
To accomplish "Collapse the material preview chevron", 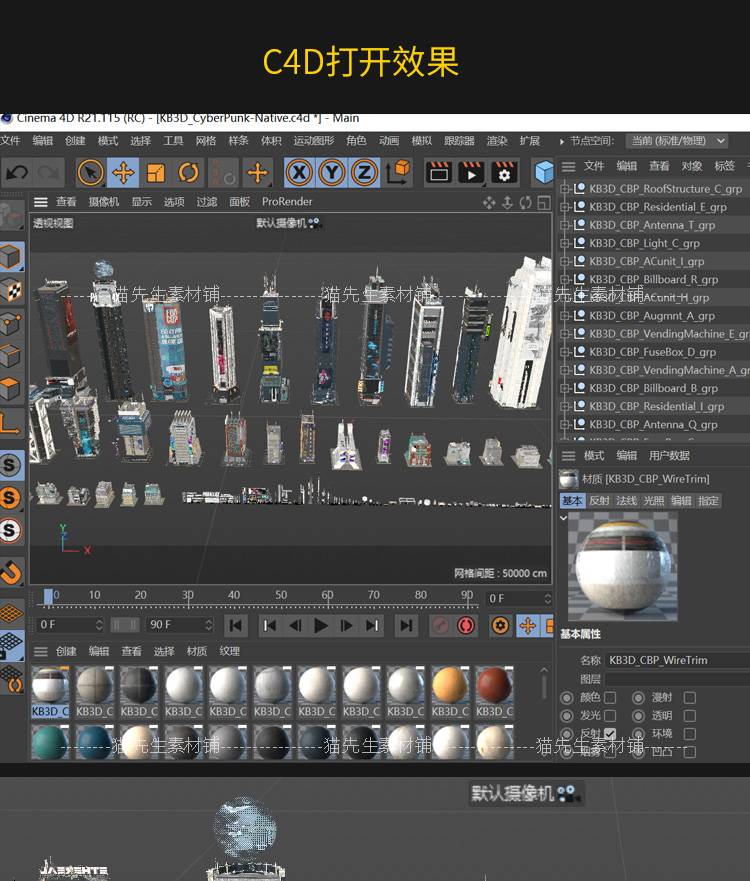I will point(563,517).
